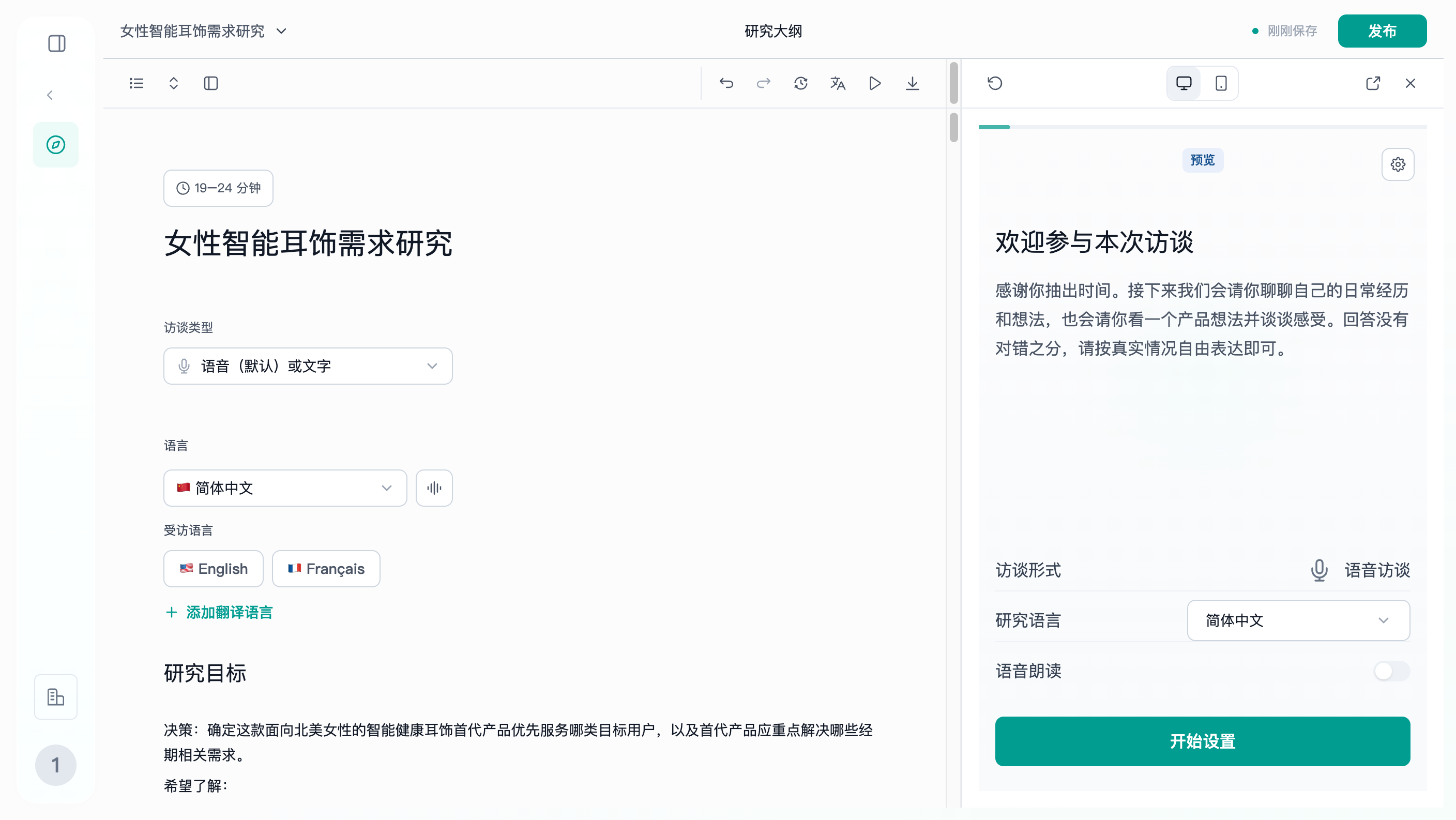1456x820 pixels.
Task: Open preview in new window
Action: [1373, 84]
